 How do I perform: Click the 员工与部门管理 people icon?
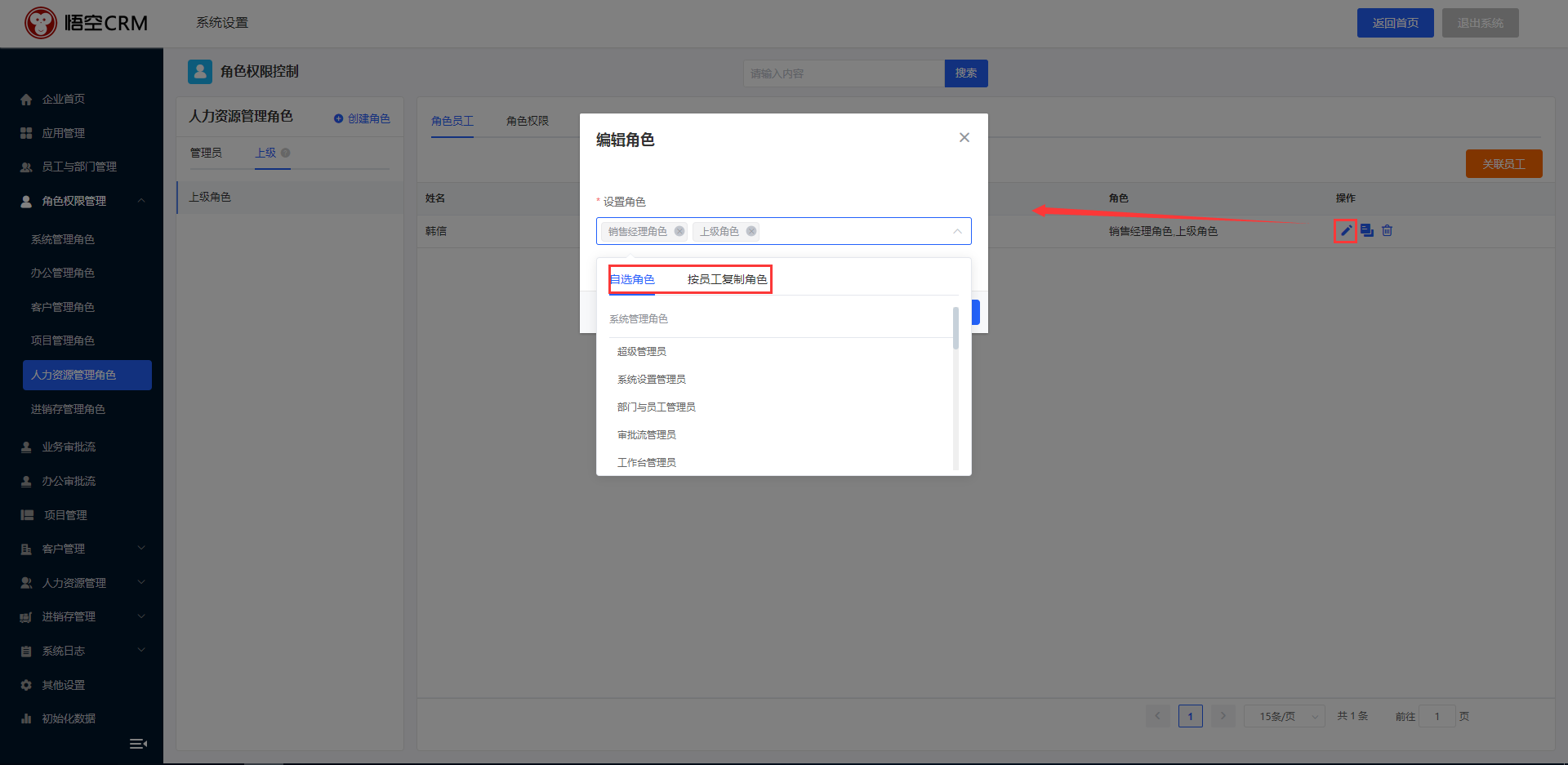(26, 167)
